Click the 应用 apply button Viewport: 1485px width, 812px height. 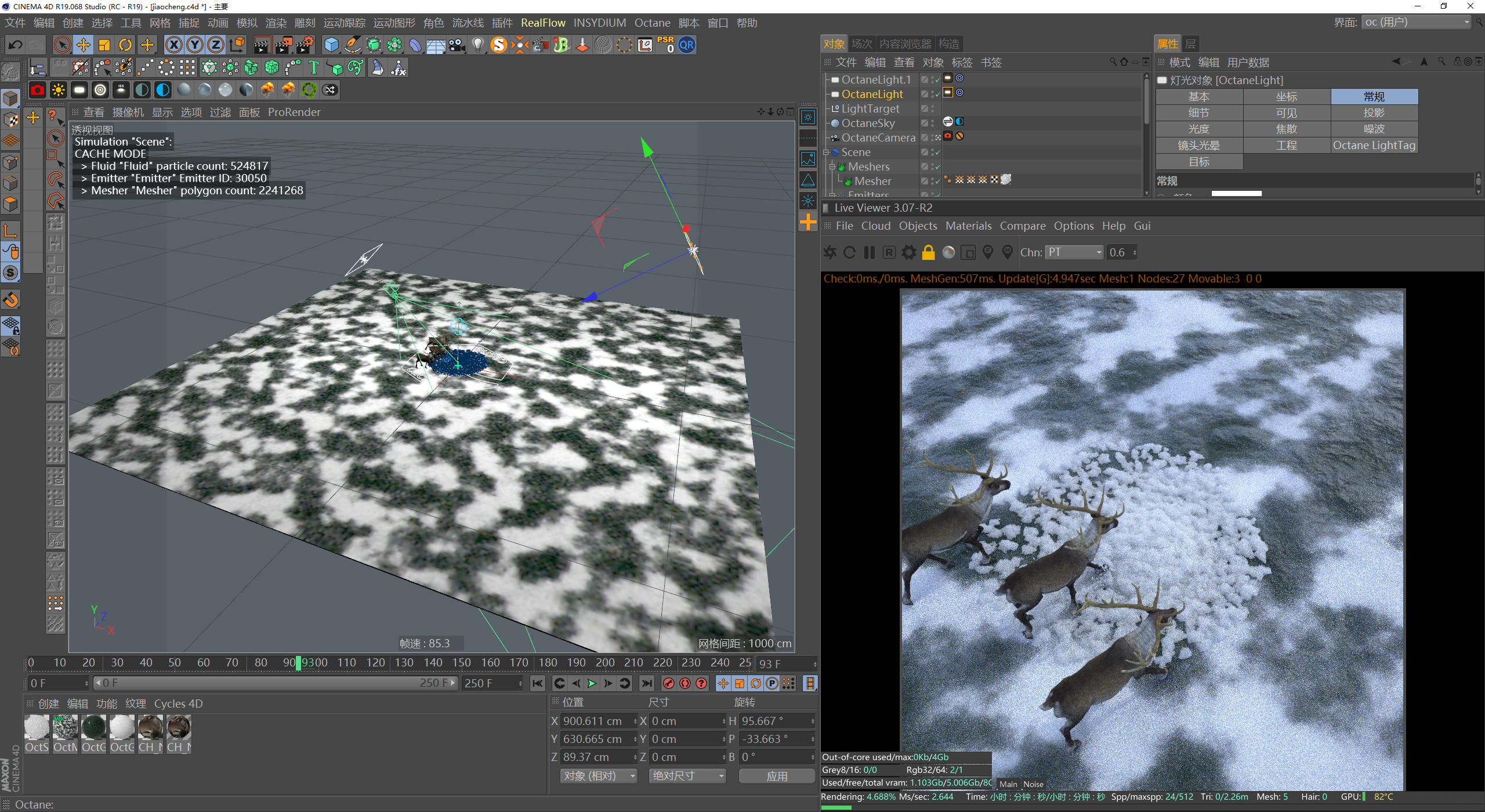[776, 776]
